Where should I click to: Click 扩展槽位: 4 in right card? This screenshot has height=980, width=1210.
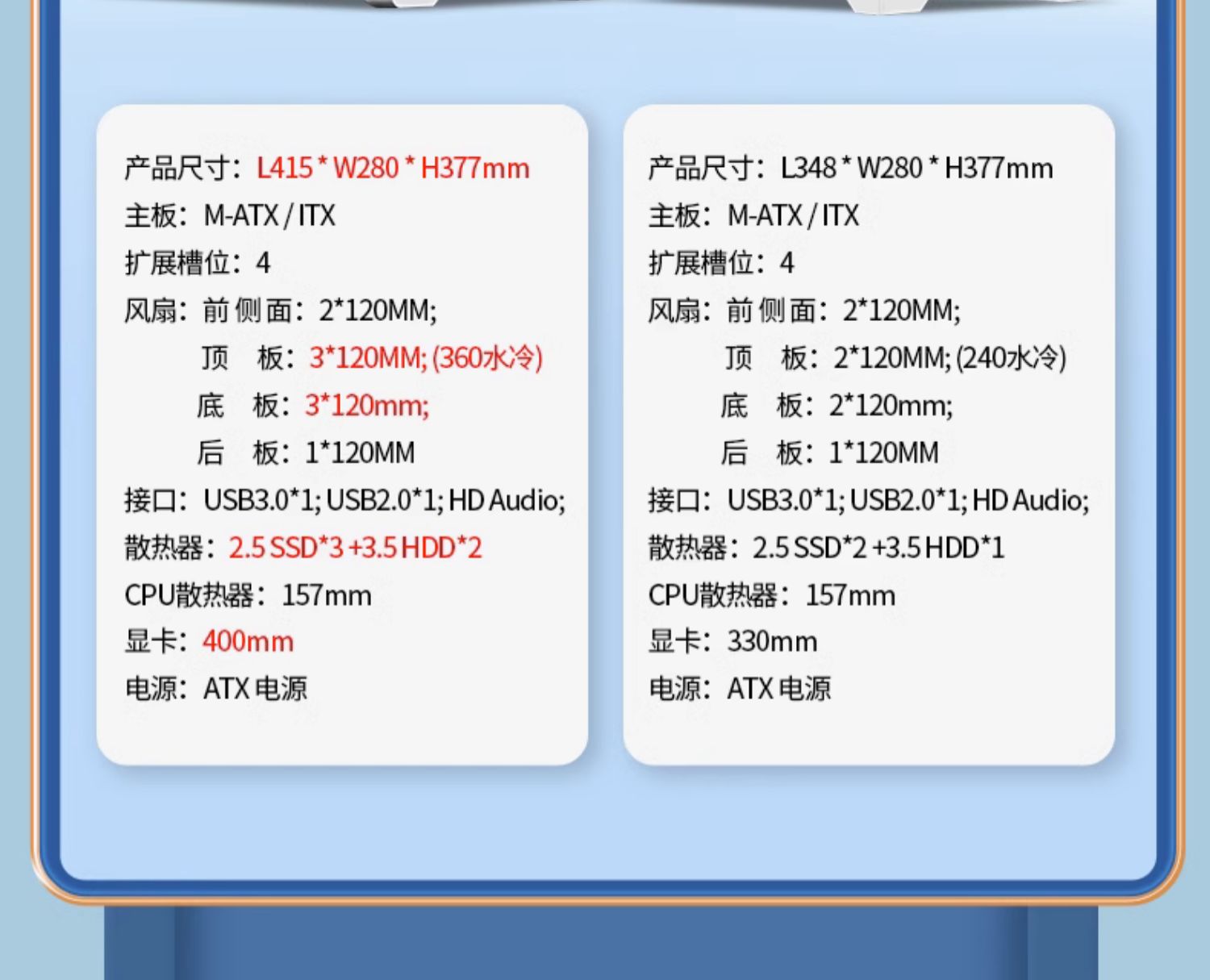point(722,263)
